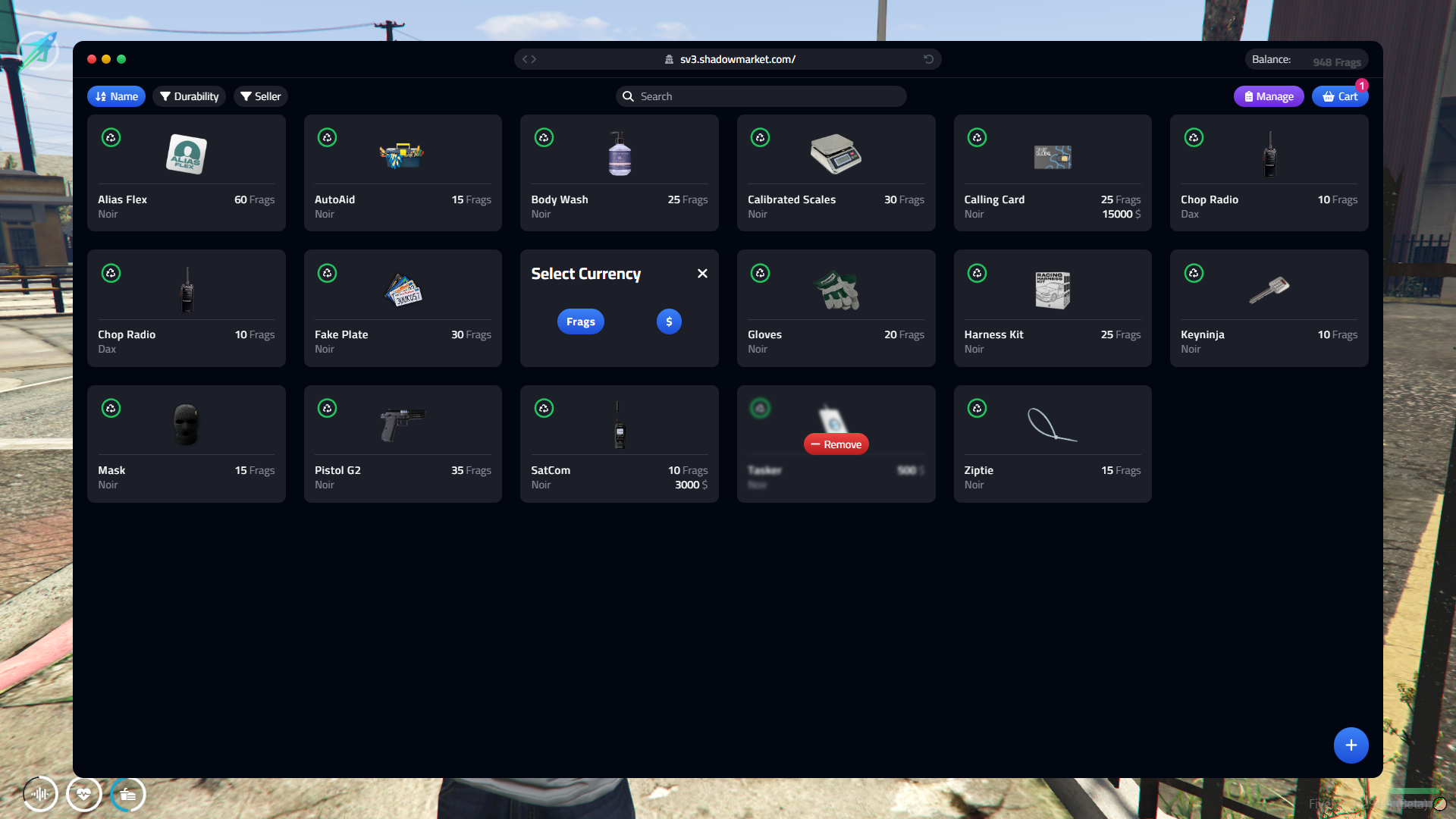Click the green badge on Mask
Viewport: 1456px width, 819px height.
pos(111,408)
